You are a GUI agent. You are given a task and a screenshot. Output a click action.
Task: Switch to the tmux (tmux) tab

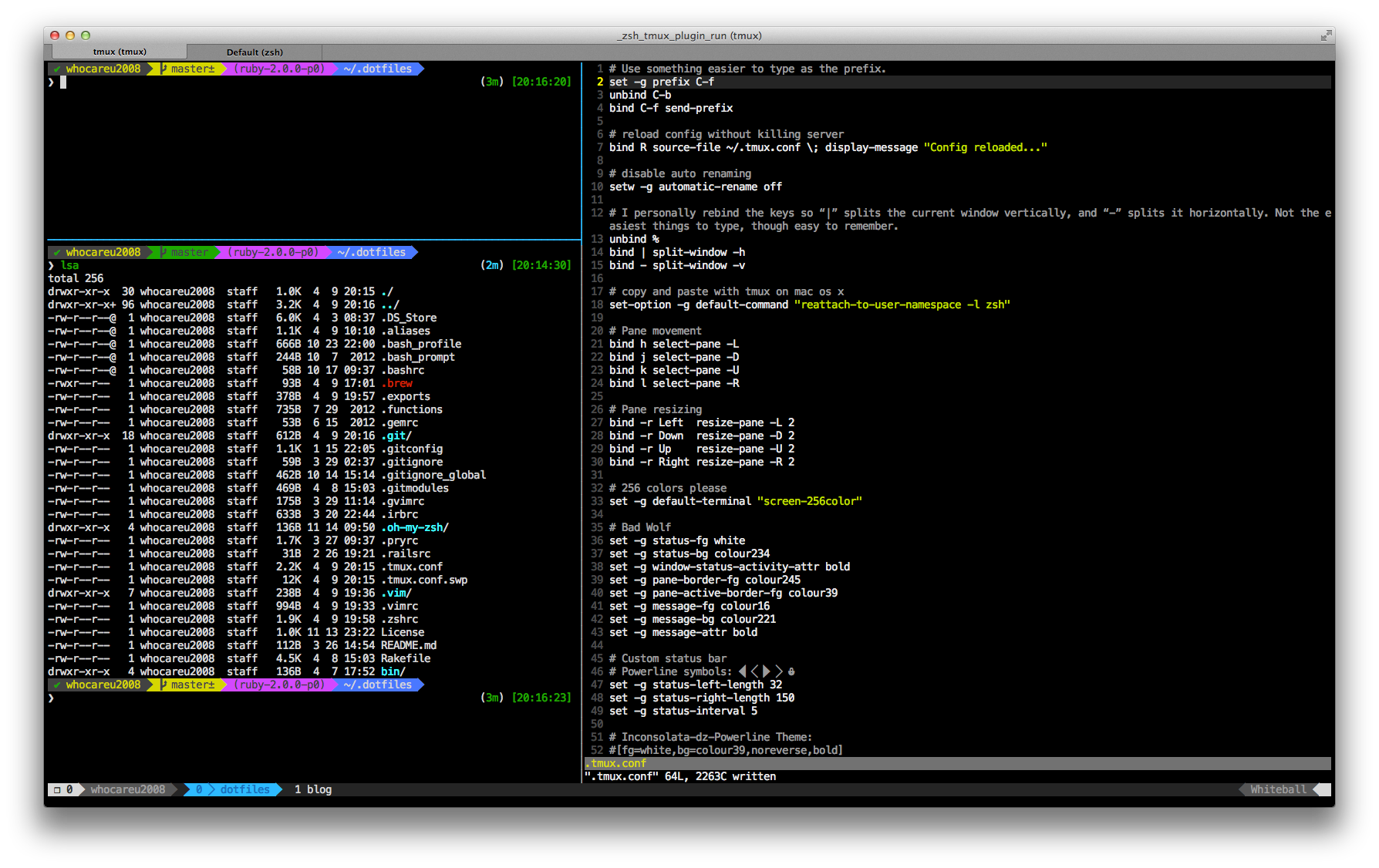pos(120,52)
